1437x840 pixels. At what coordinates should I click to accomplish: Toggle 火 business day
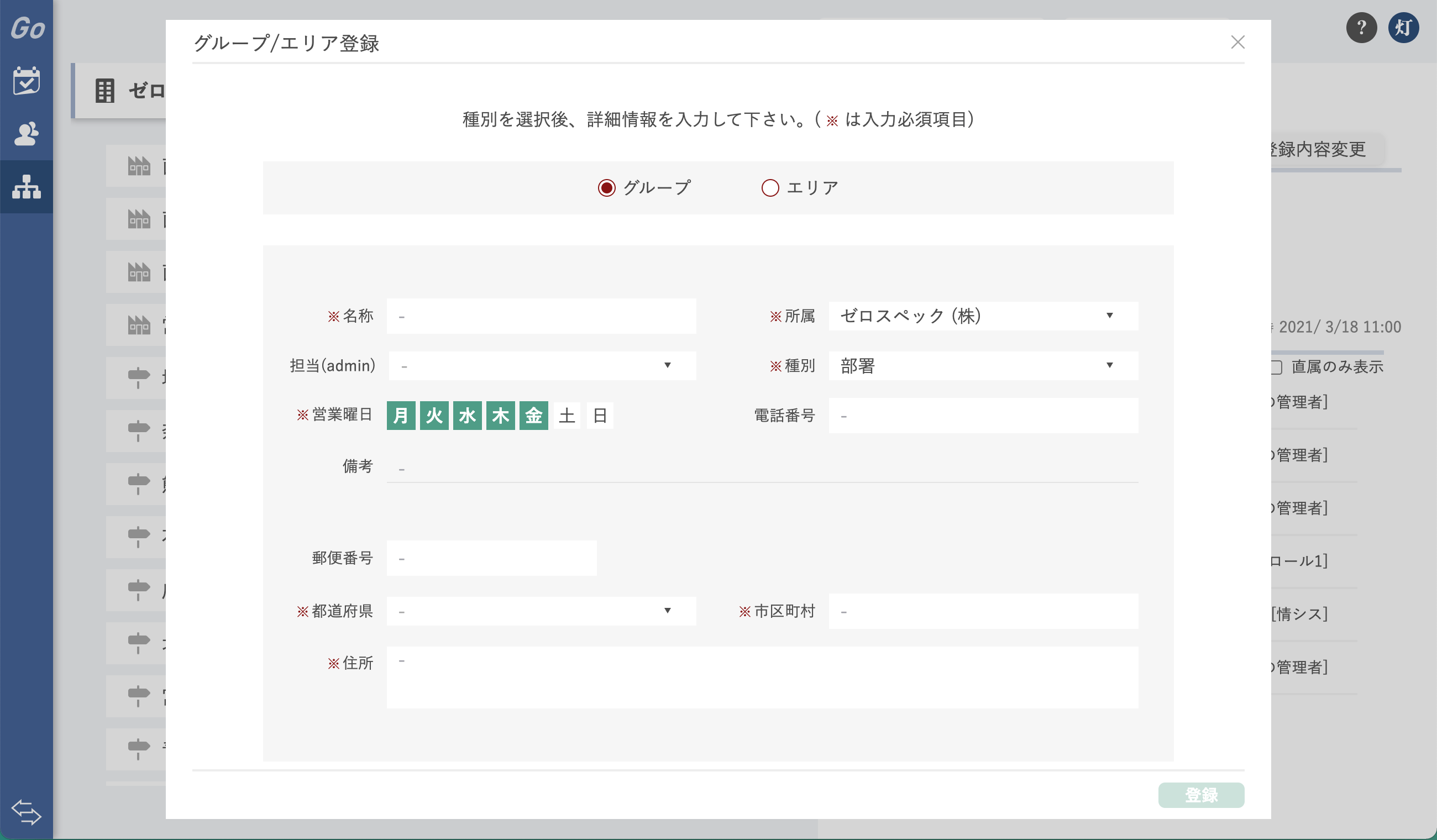pyautogui.click(x=434, y=415)
